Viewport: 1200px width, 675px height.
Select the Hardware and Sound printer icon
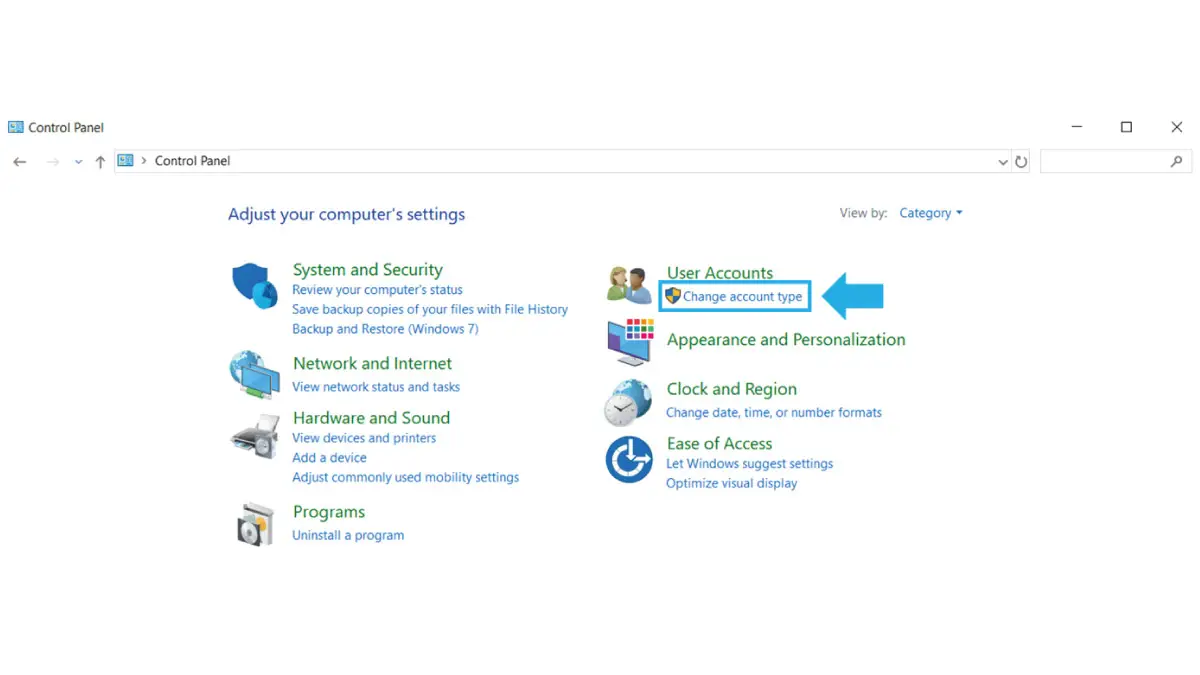(255, 434)
